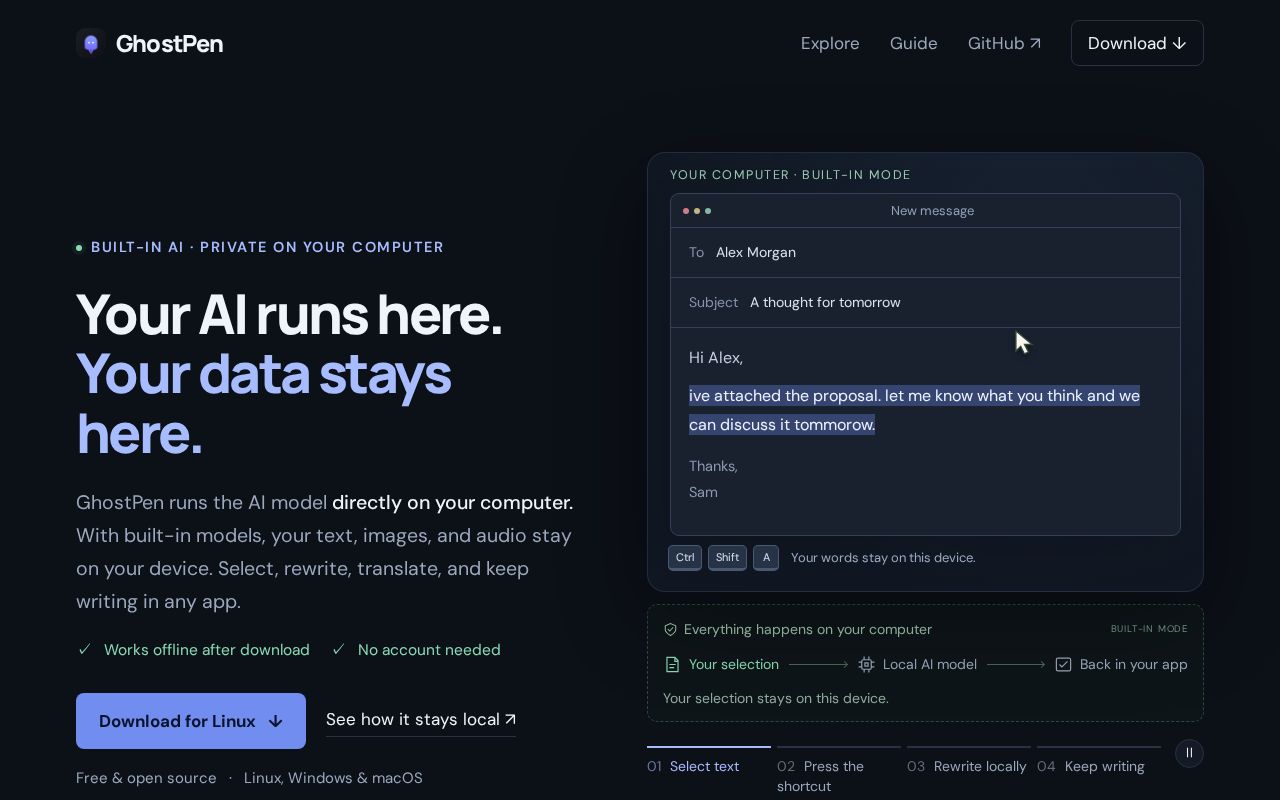Click the Everything happens on your computer text
This screenshot has width=1280, height=800.
pos(808,629)
